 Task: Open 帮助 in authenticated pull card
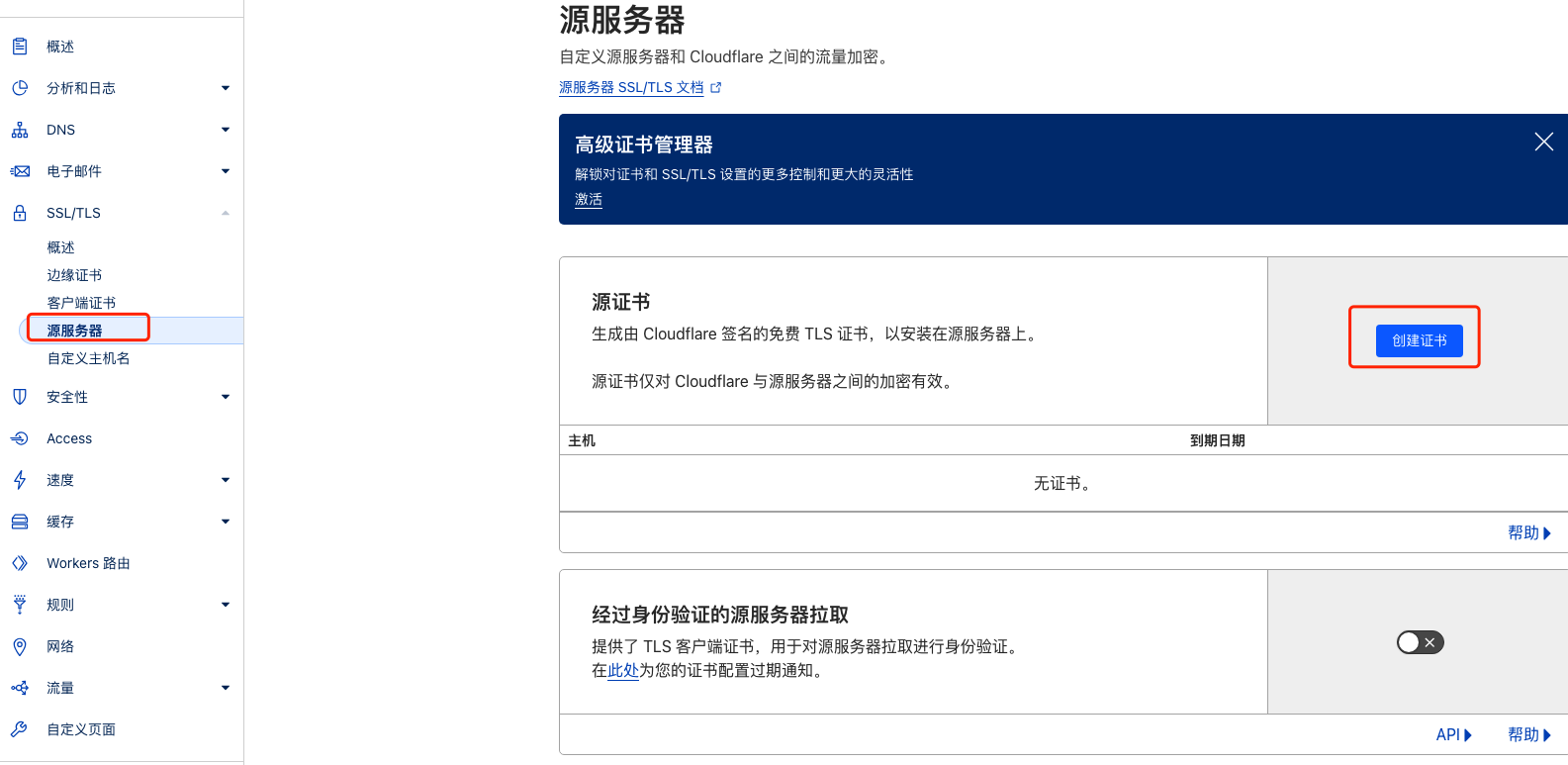pyautogui.click(x=1529, y=734)
